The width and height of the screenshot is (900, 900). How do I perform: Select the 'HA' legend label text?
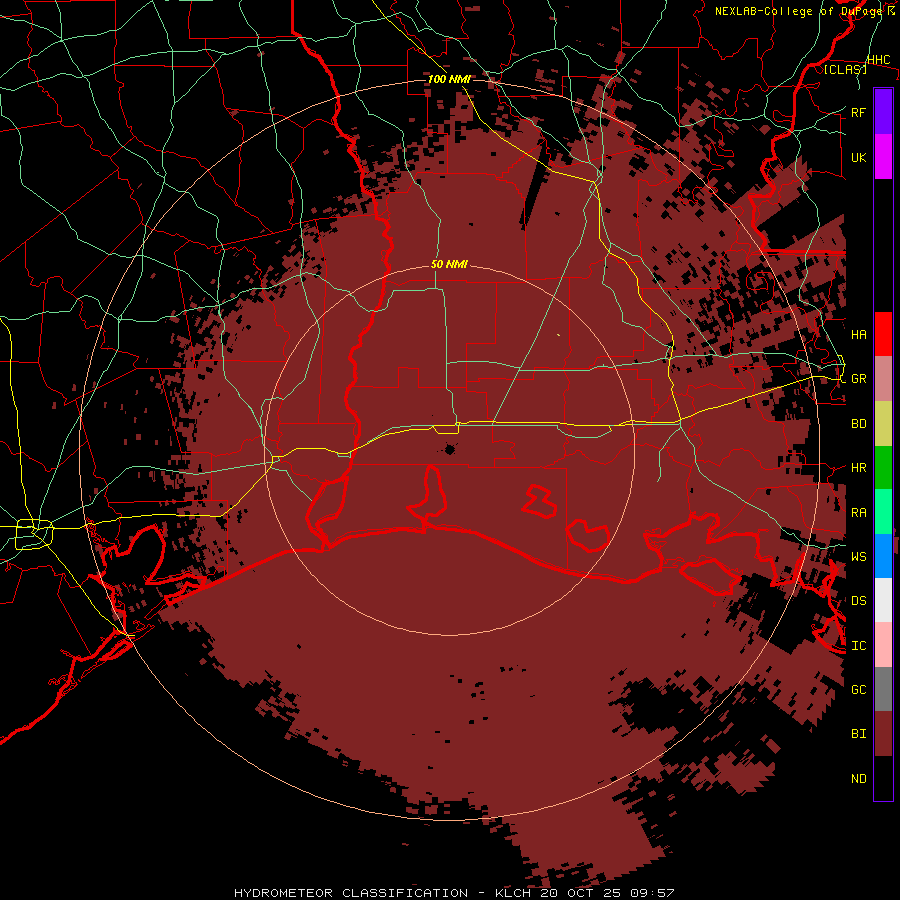[x=858, y=335]
